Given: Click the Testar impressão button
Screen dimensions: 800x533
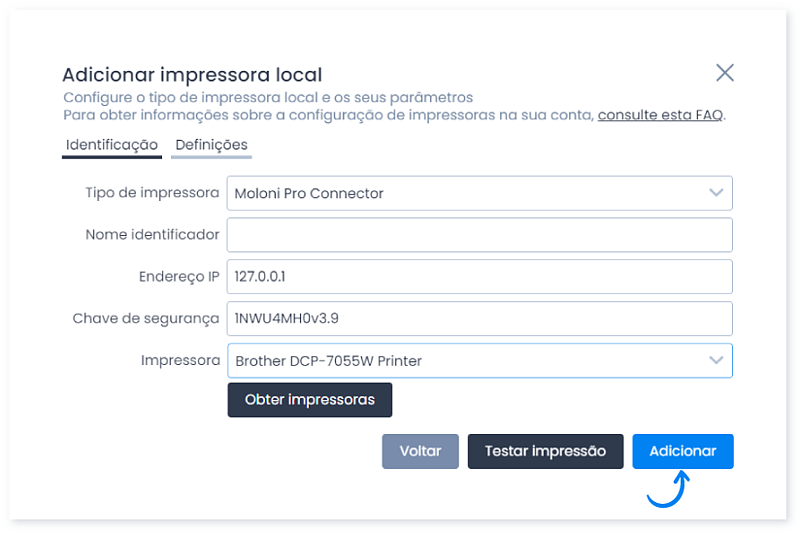Looking at the screenshot, I should [x=545, y=451].
